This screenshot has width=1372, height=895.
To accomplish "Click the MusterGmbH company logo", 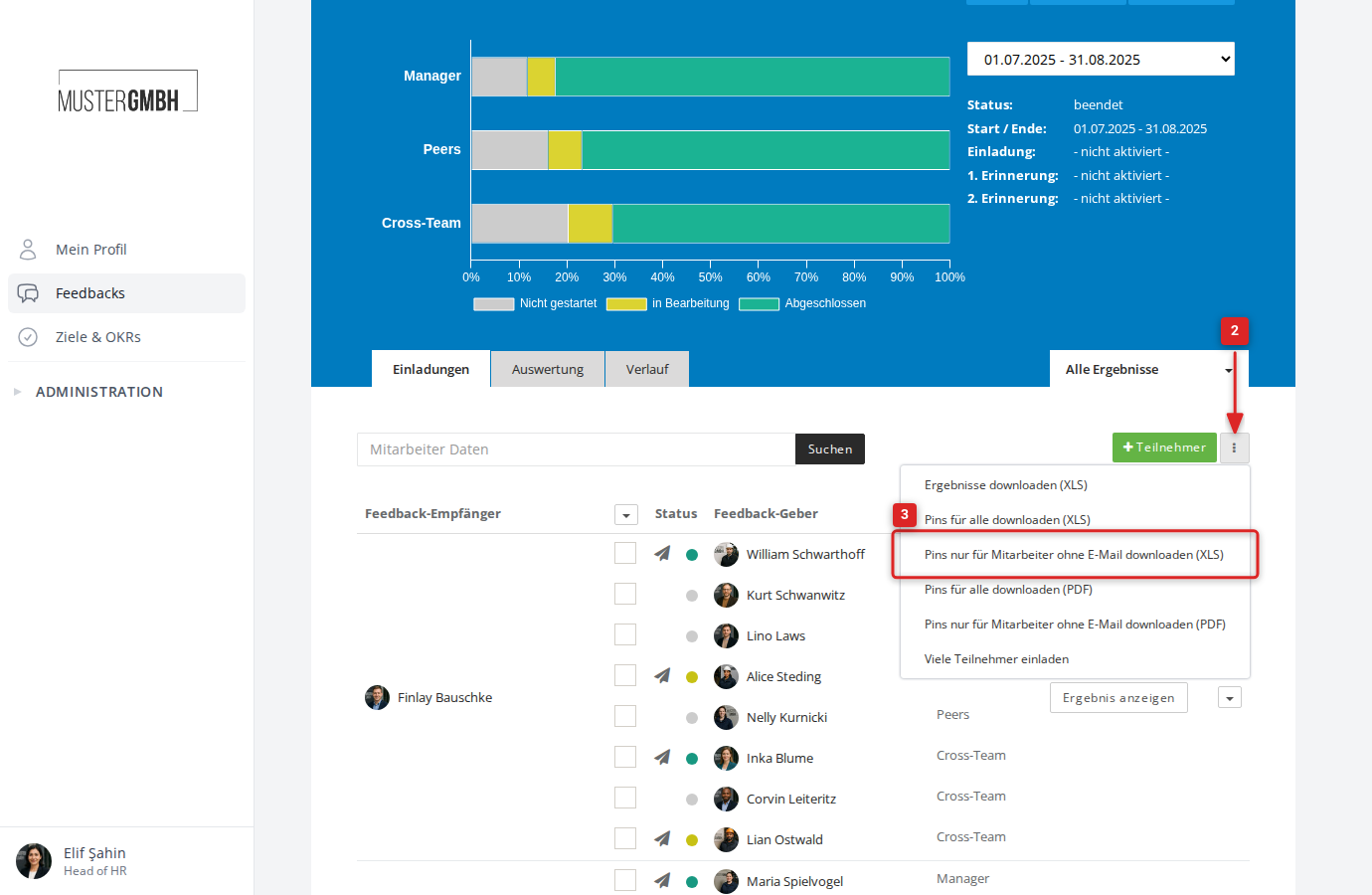I will coord(127,92).
